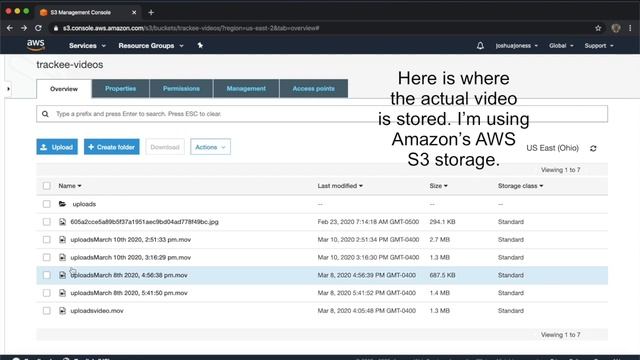Open the Services dropdown menu
Image resolution: width=640 pixels, height=360 pixels.
click(x=87, y=46)
